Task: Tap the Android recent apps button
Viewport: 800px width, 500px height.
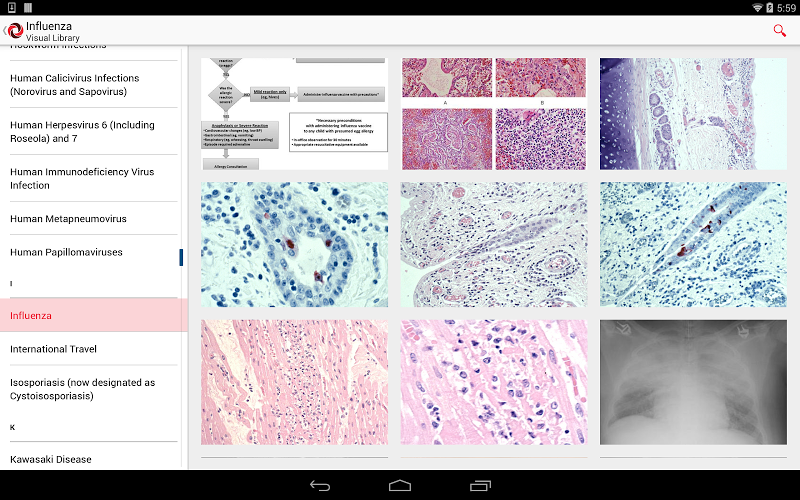Action: [x=480, y=485]
